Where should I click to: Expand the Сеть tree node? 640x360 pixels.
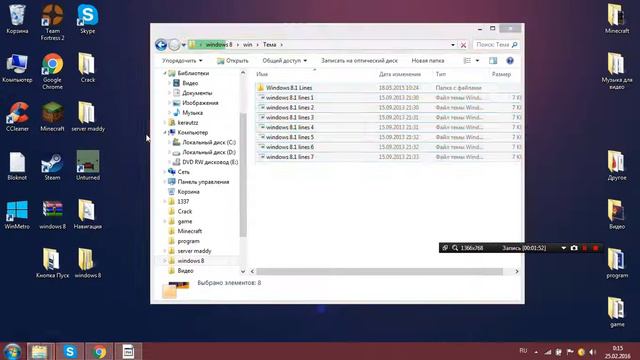point(165,172)
